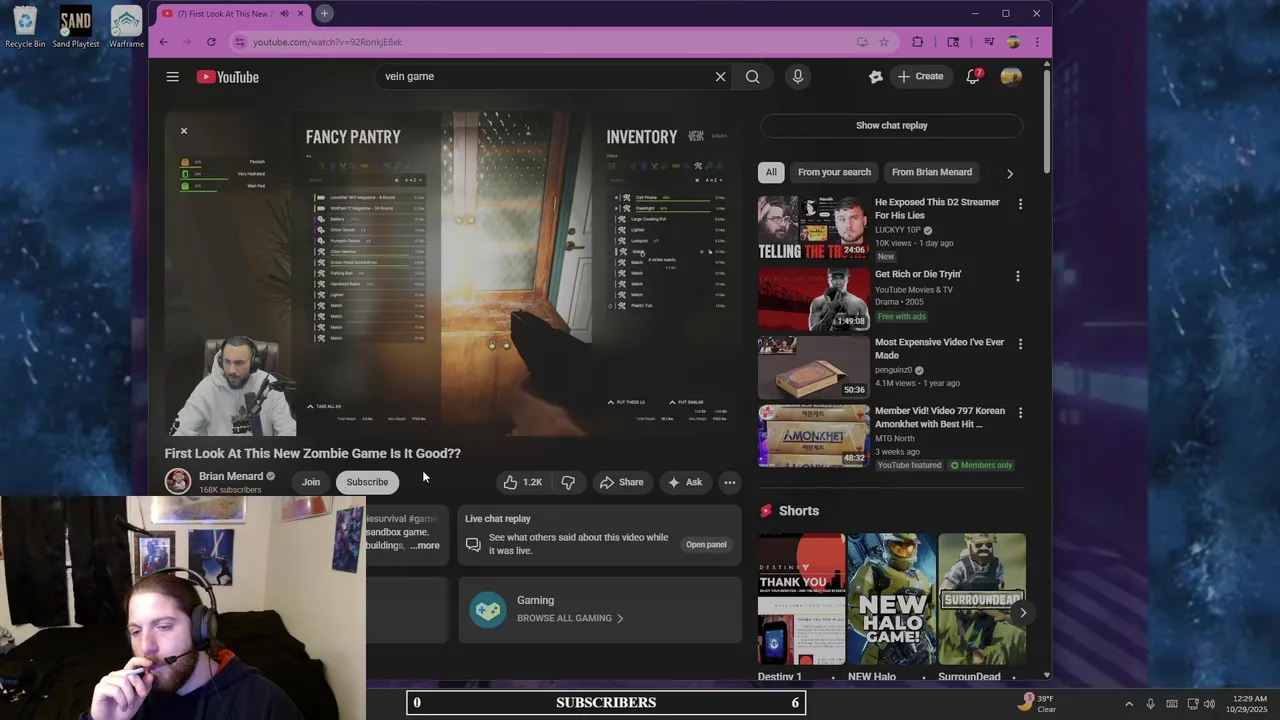This screenshot has height=720, width=1280.
Task: Open the weather widget showing 39°F
Action: pyautogui.click(x=1039, y=703)
